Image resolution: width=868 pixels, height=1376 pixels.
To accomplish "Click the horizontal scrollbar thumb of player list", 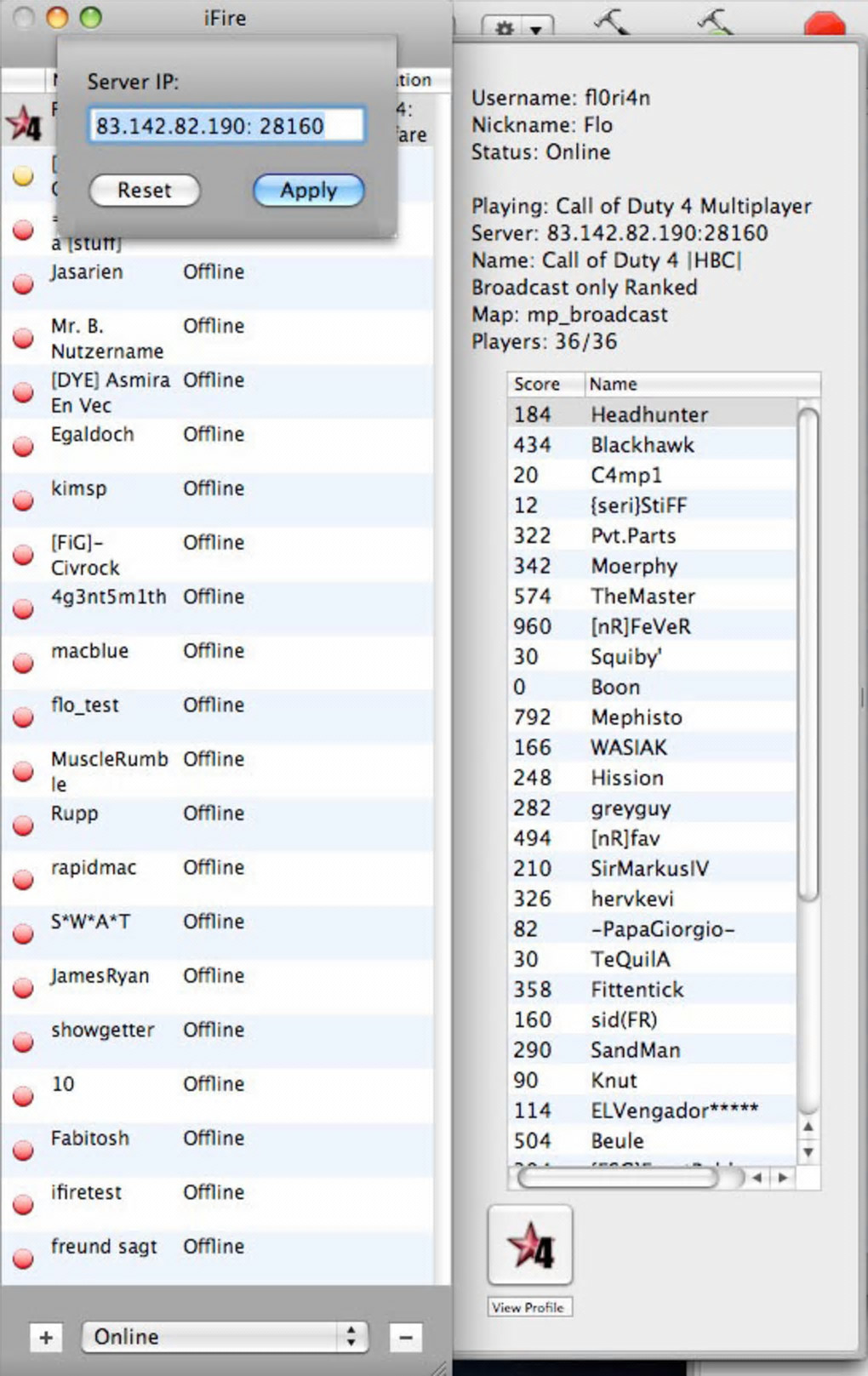I will (x=619, y=1178).
